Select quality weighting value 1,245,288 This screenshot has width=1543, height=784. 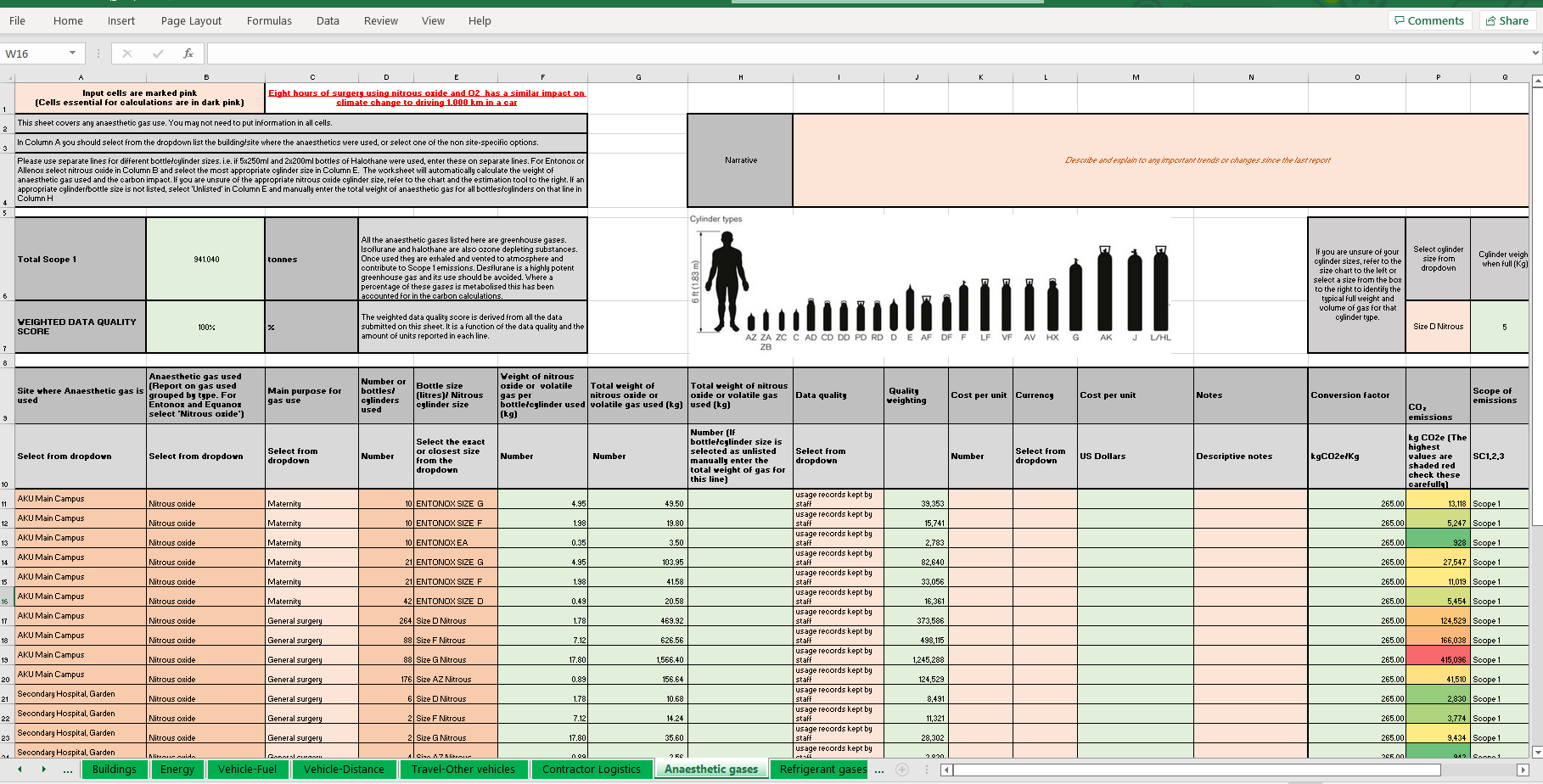point(916,656)
